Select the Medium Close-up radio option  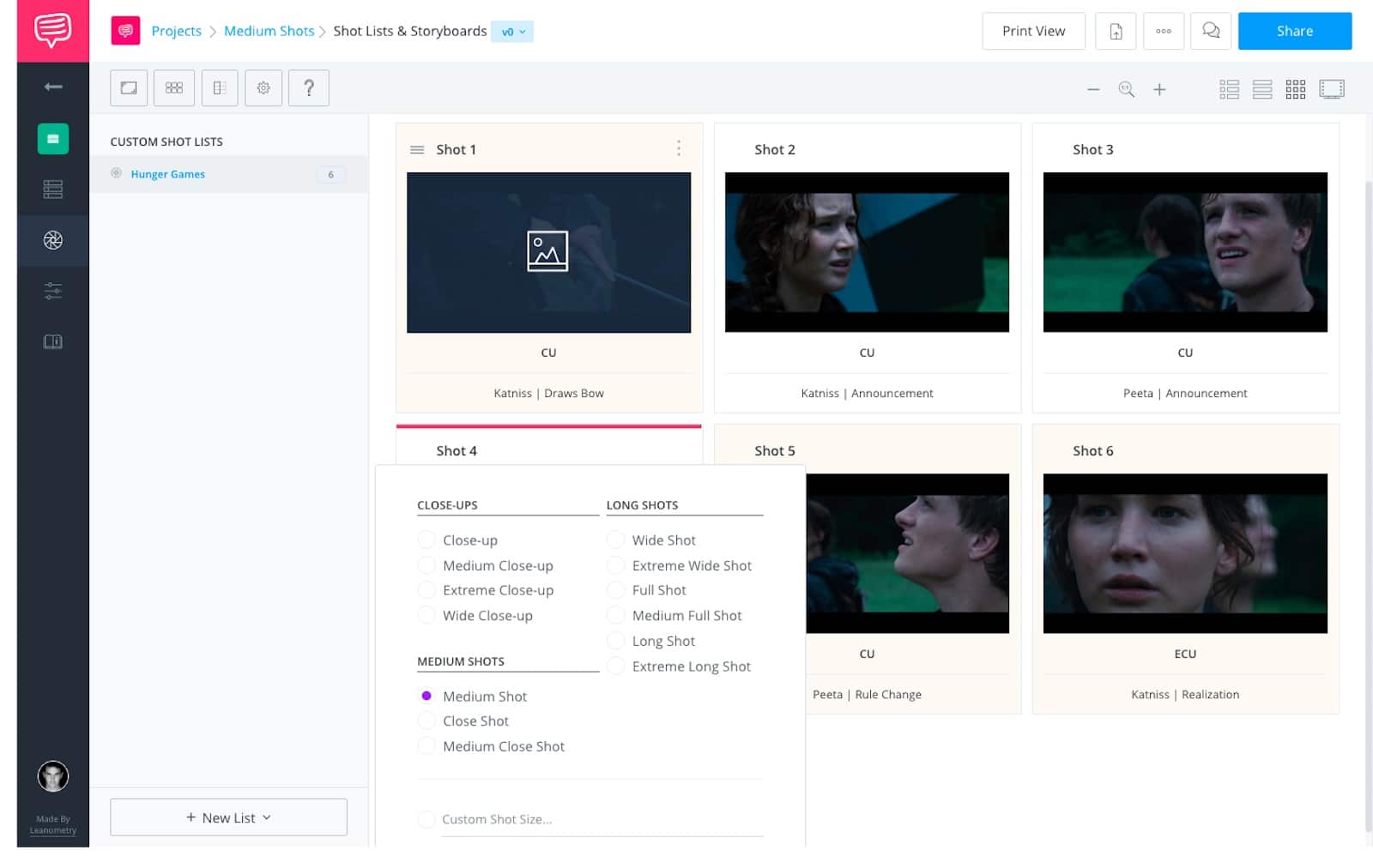pos(426,565)
